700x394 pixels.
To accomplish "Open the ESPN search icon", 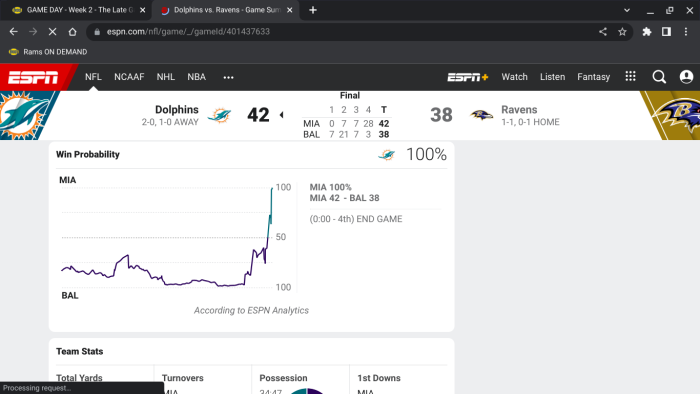I will [x=659, y=77].
